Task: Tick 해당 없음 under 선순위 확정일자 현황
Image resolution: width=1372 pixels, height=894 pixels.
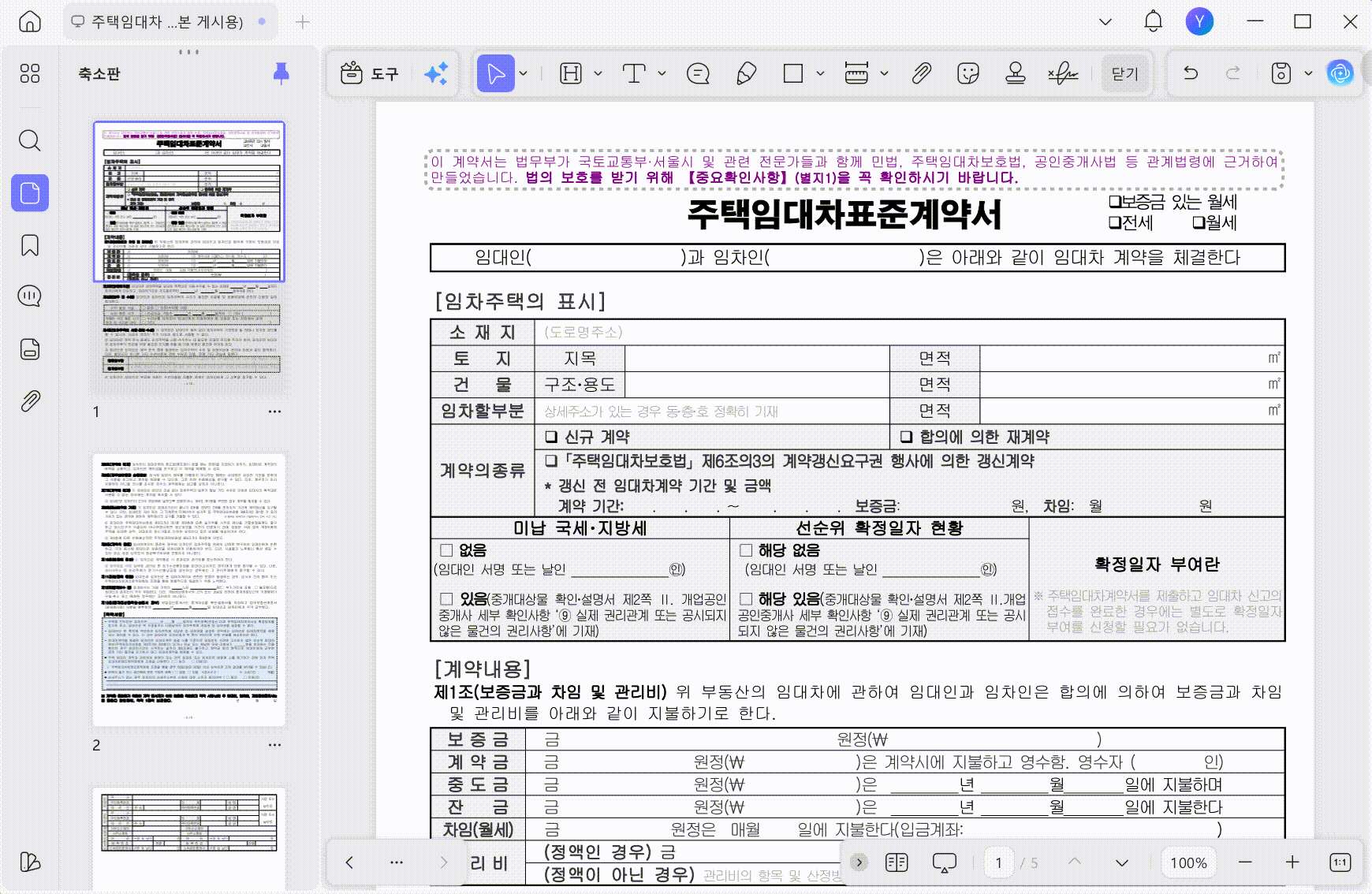Action: pyautogui.click(x=746, y=550)
